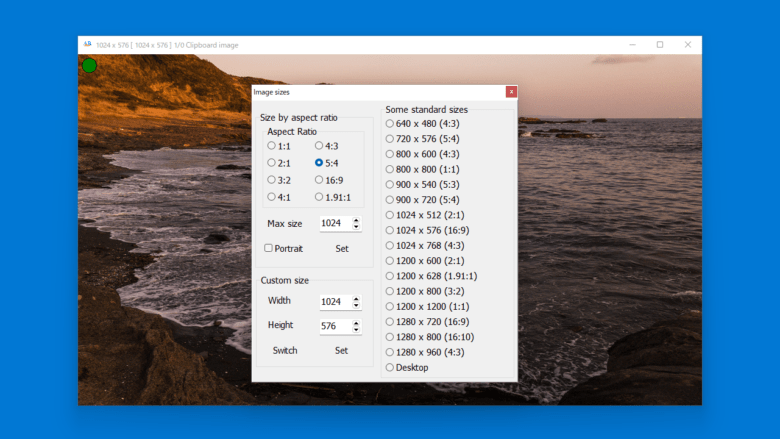Select the 1200 x 800 (3:2) size

[425, 291]
